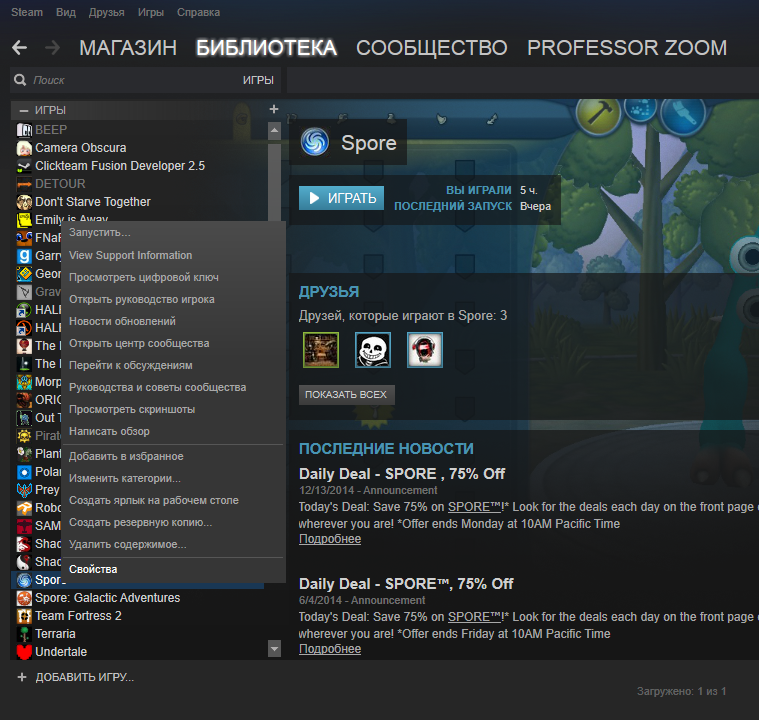Click the FNaF game icon
The image size is (759, 720).
click(x=24, y=238)
